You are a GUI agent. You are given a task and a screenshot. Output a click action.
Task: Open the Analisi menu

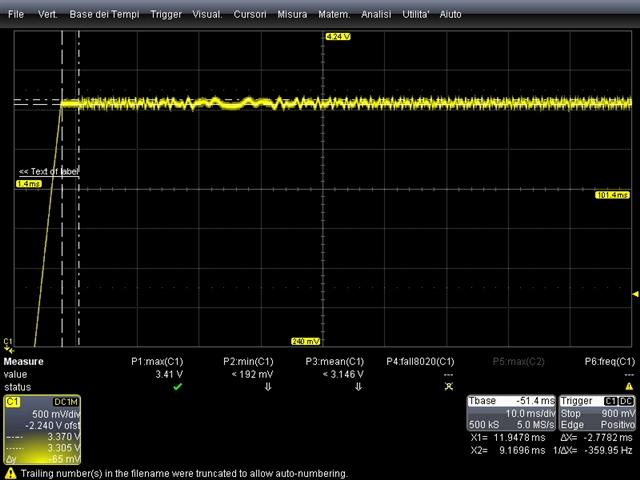click(376, 14)
